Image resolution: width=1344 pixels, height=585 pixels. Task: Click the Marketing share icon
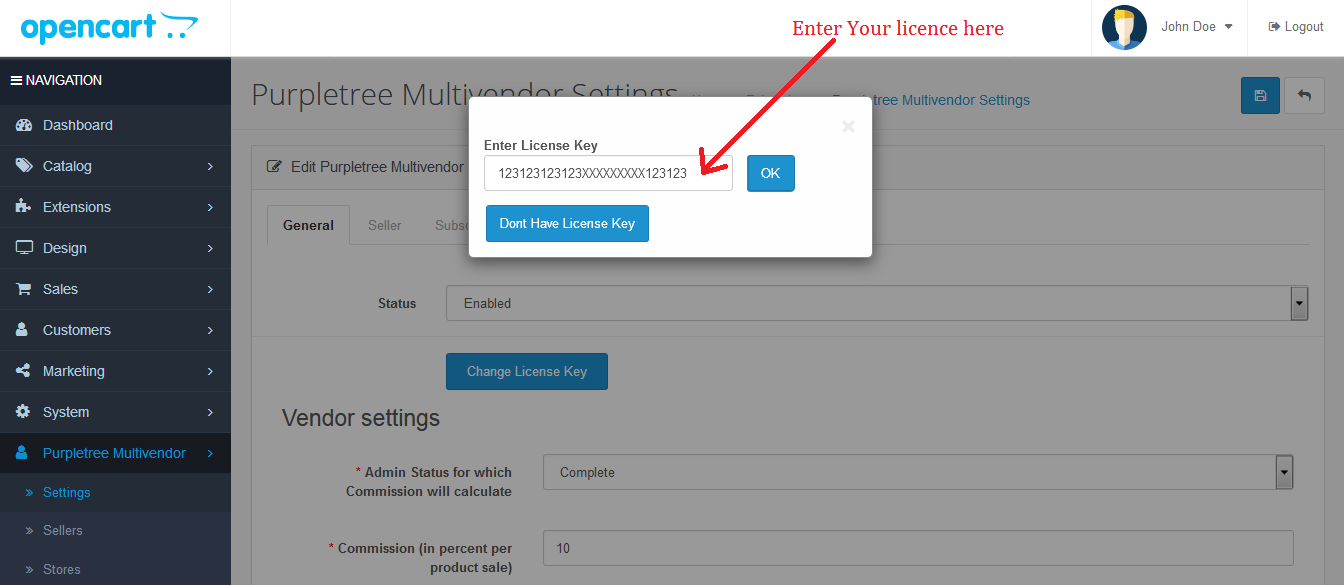click(23, 371)
